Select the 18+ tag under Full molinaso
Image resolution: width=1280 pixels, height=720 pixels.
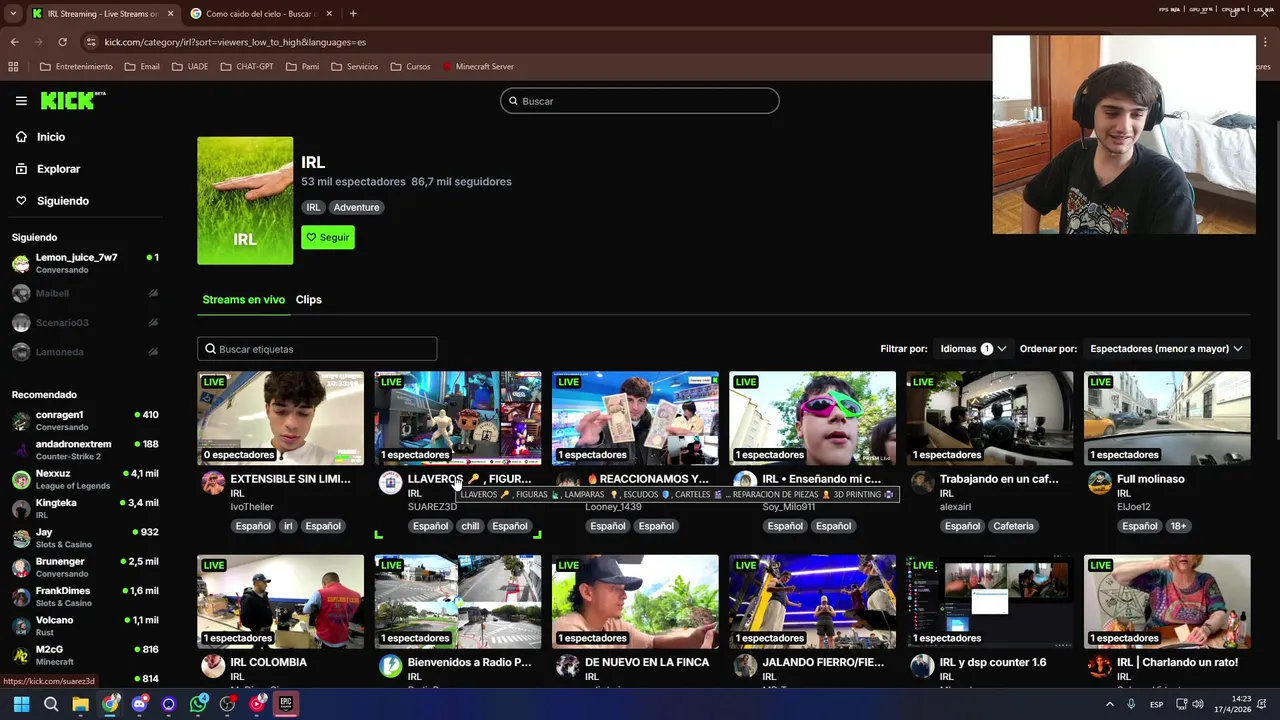(1178, 526)
